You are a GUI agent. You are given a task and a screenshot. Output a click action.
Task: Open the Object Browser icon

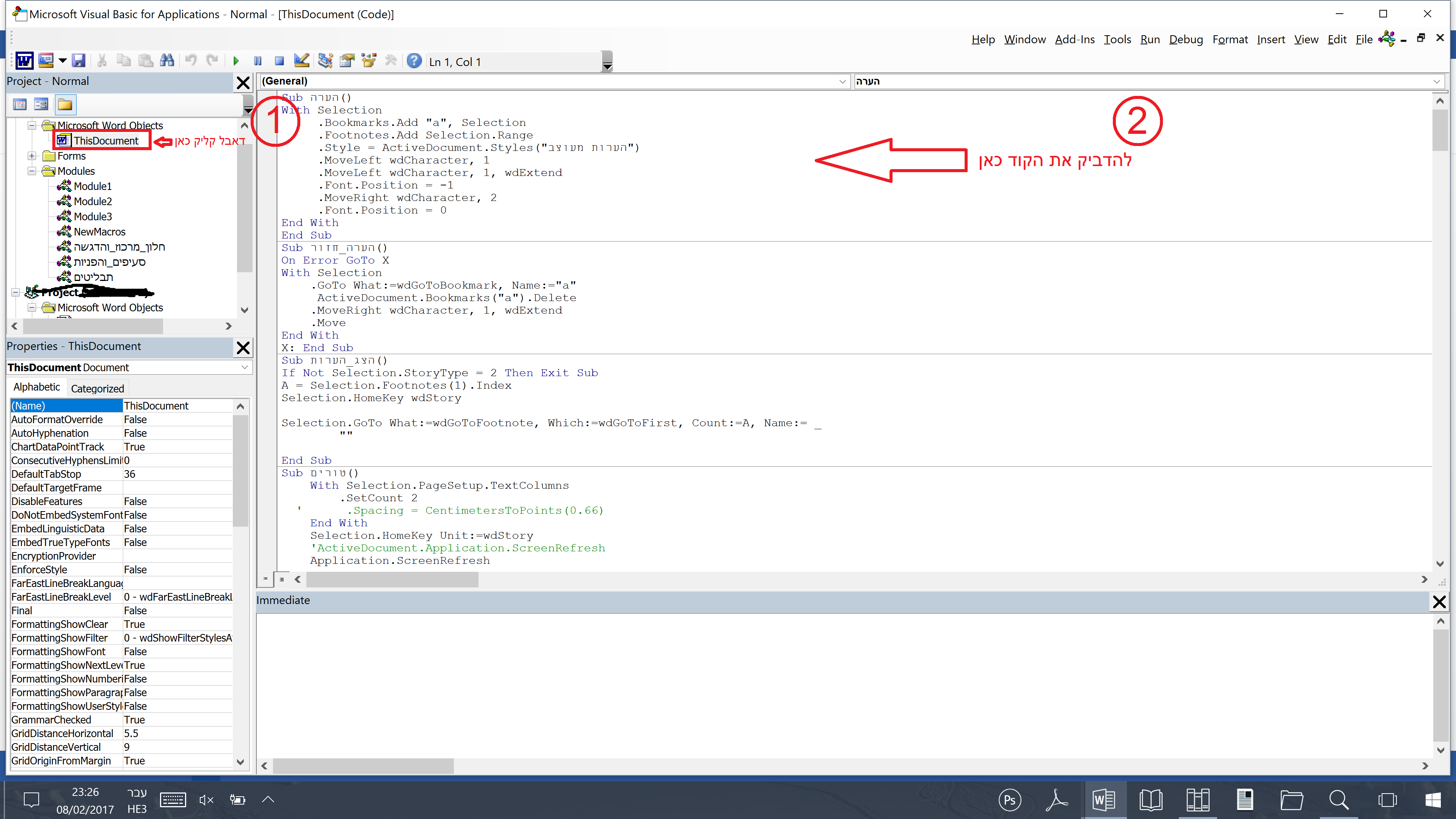pyautogui.click(x=369, y=61)
